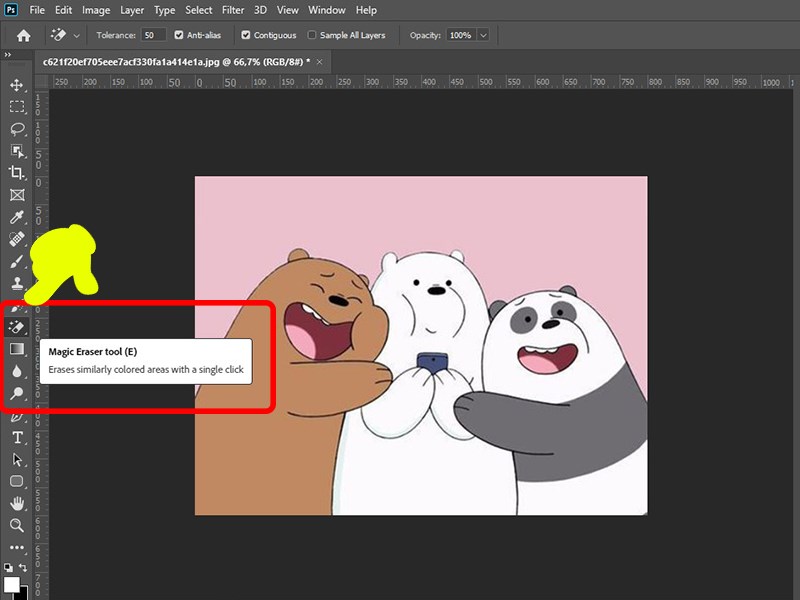Pick the Lasso tool

pyautogui.click(x=17, y=129)
